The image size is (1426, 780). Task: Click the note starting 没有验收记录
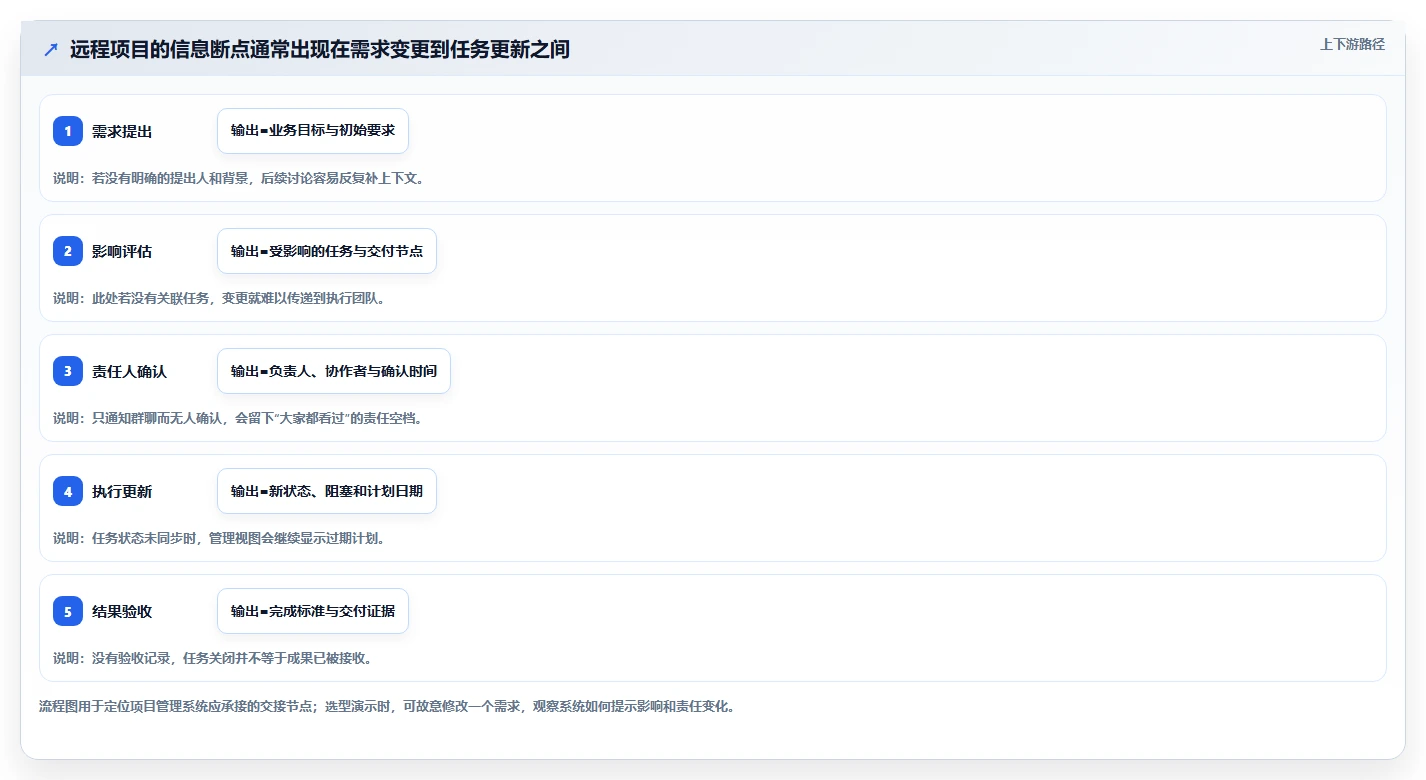(x=213, y=658)
